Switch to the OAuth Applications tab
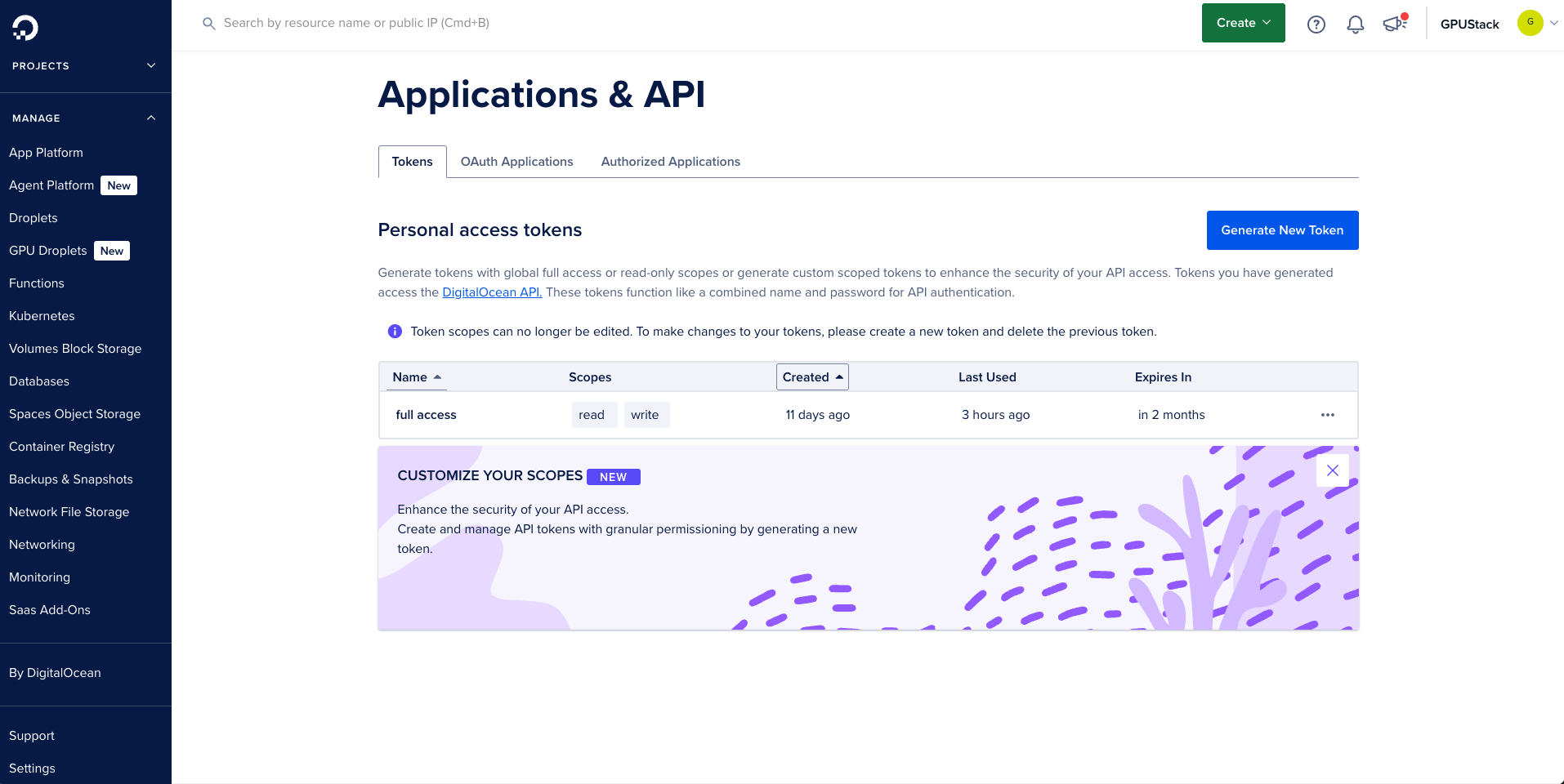The height and width of the screenshot is (784, 1564). click(x=516, y=162)
